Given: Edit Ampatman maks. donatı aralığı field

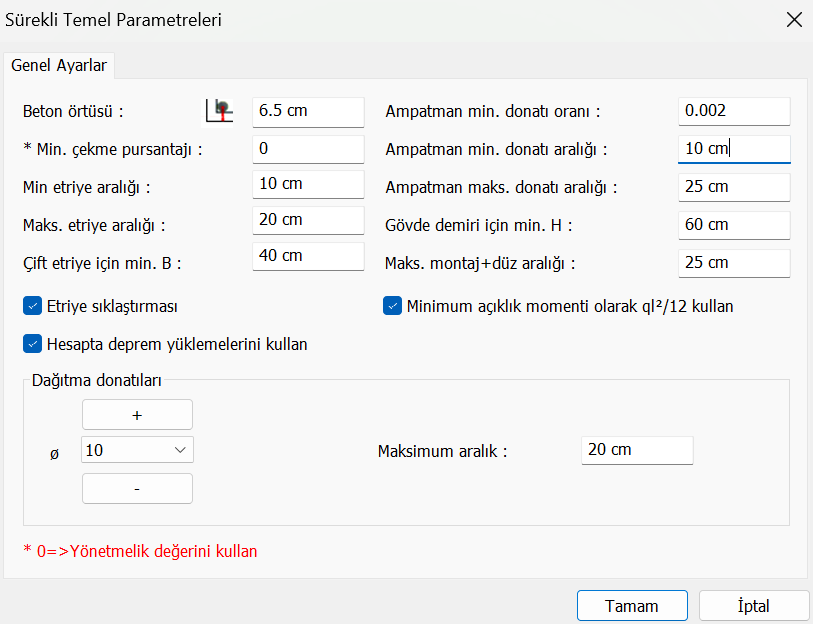Looking at the screenshot, I should point(734,187).
